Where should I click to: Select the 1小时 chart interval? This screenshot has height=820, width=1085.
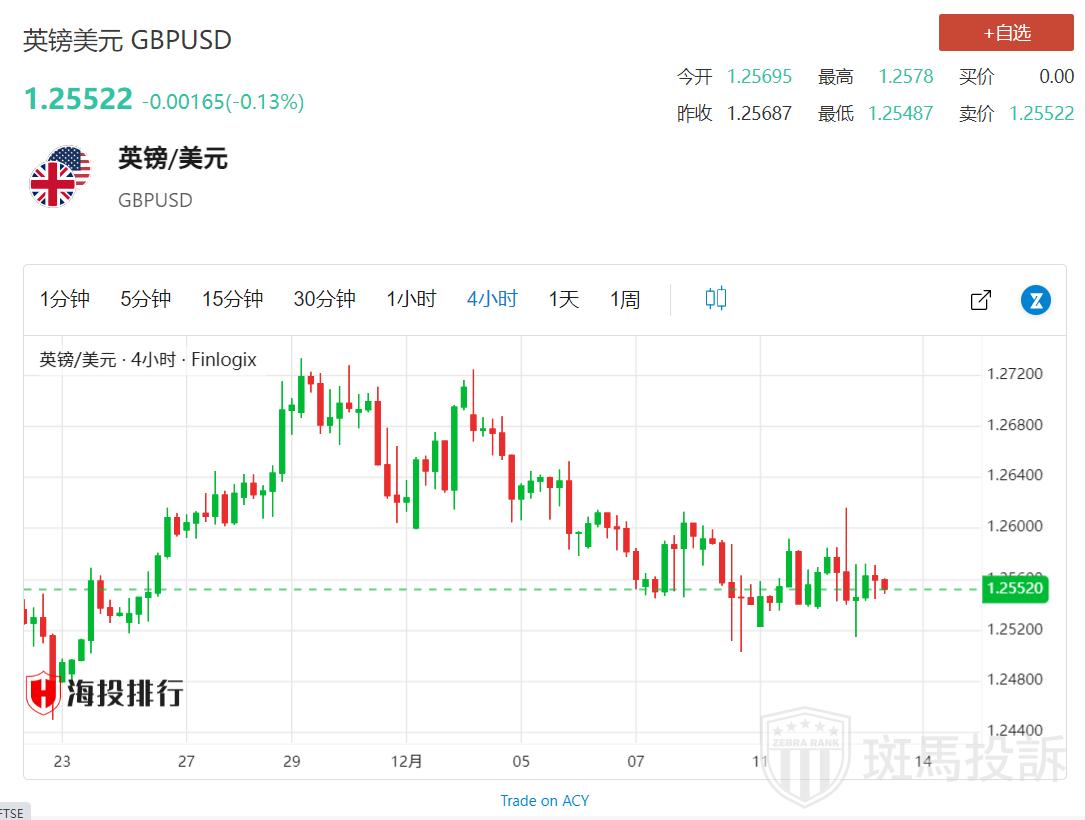click(x=411, y=299)
